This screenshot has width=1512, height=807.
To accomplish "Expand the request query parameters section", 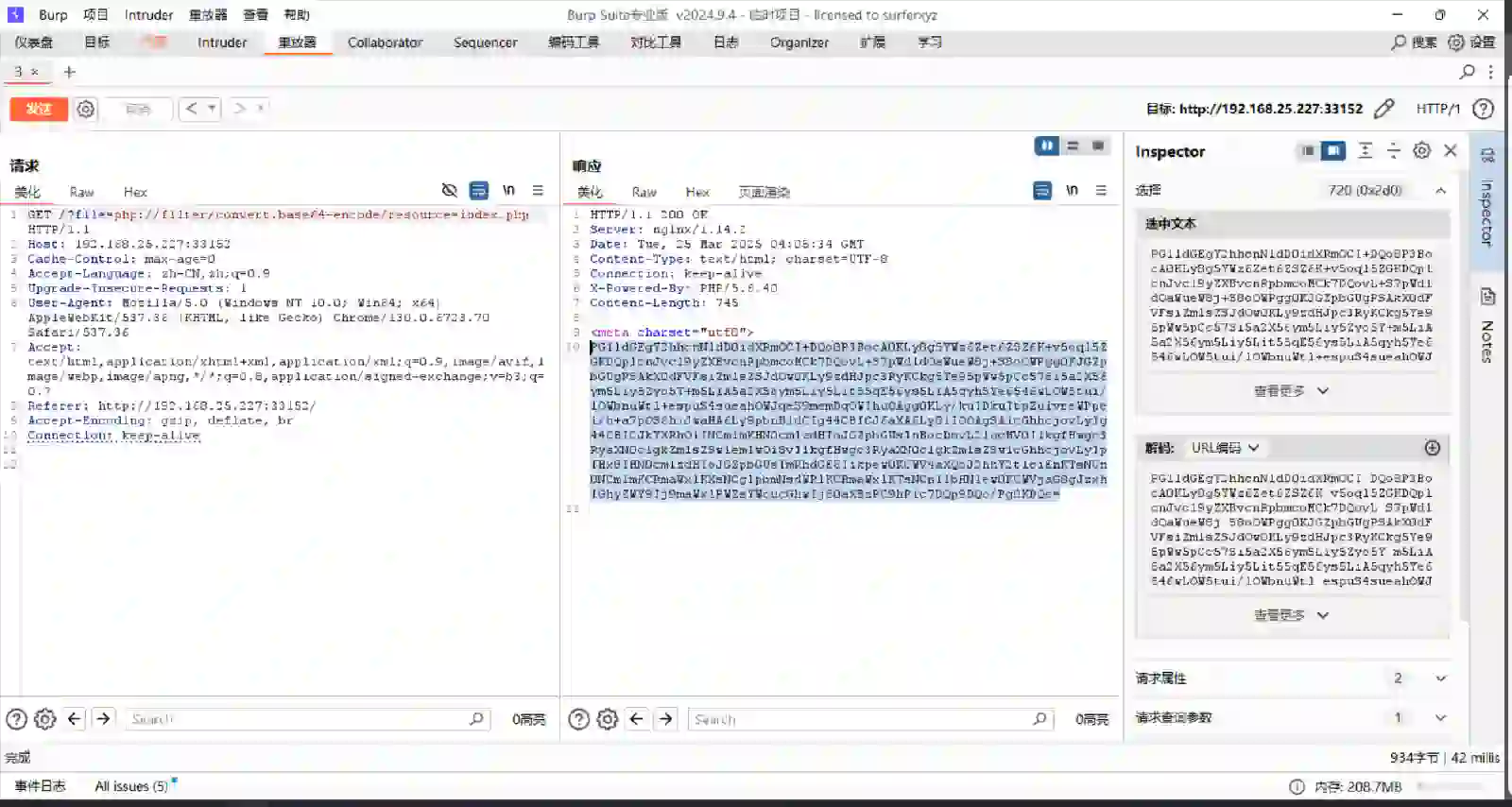I will [1440, 718].
